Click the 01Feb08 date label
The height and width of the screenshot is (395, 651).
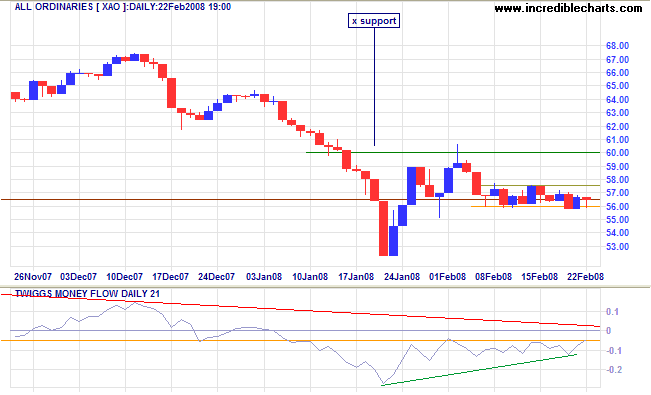pyautogui.click(x=448, y=277)
